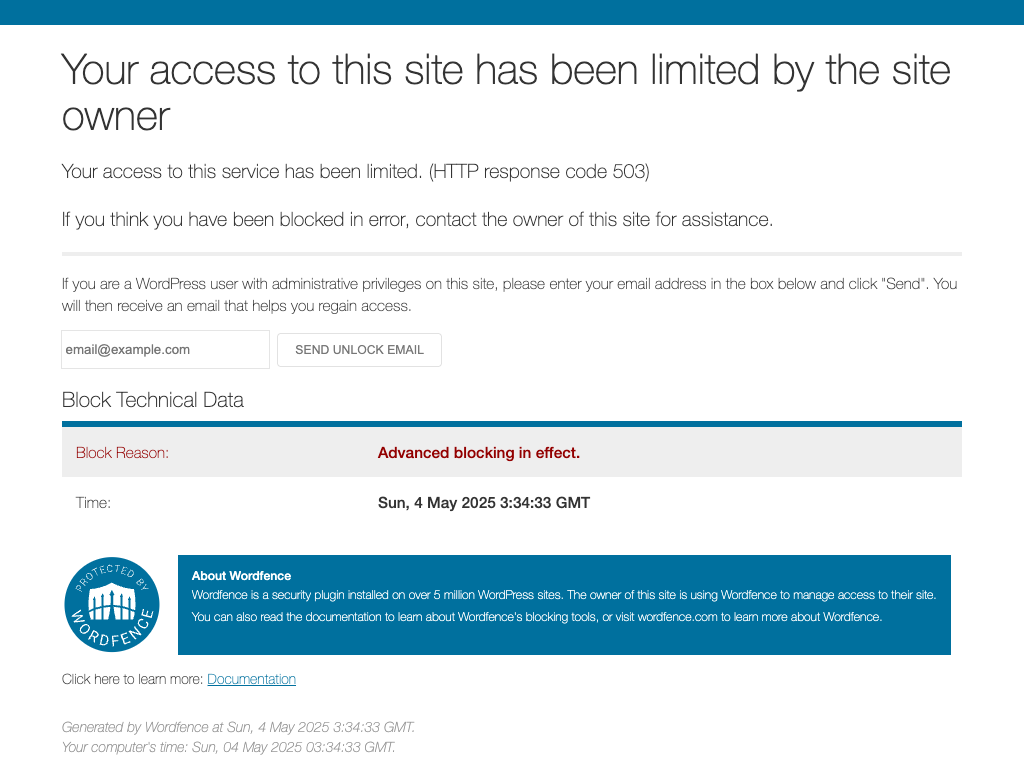Click the blocked in error contact paragraph
Screen dimensions: 1024x768
click(x=417, y=219)
